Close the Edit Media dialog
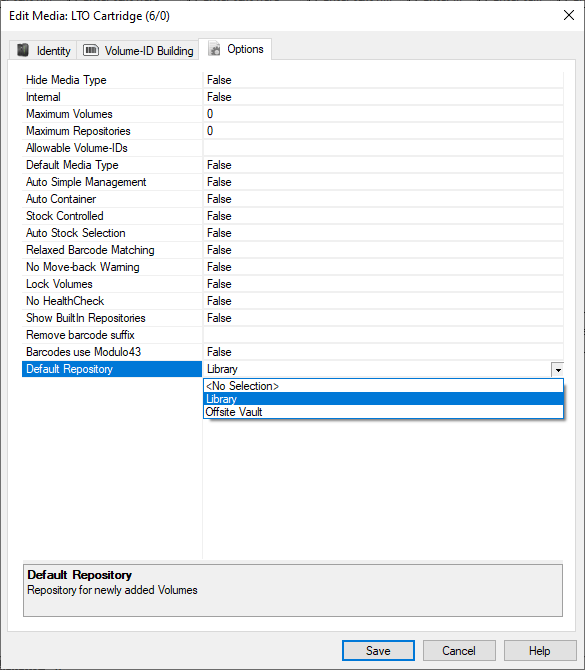Viewport: 585px width, 670px height. point(569,15)
